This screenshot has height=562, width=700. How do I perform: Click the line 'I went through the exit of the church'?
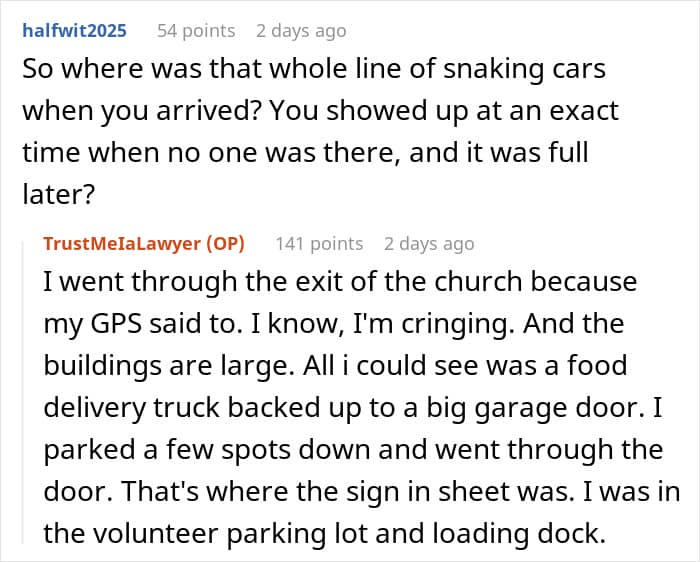point(340,282)
